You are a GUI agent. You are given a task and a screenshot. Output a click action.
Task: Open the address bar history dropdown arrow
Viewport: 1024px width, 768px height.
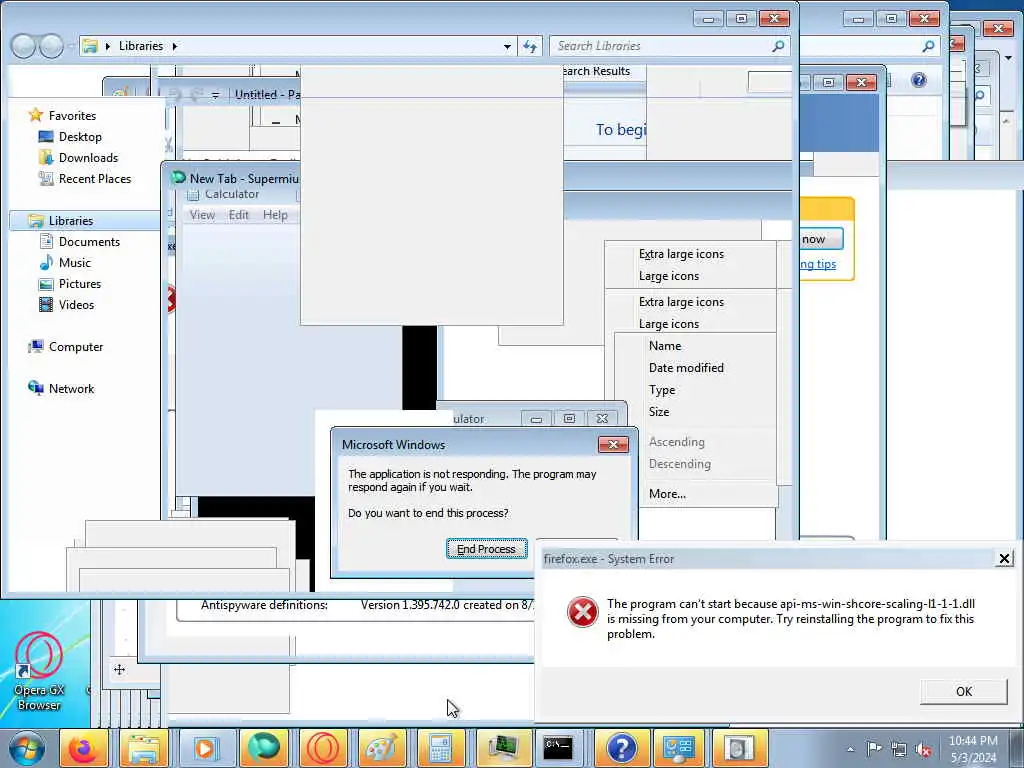click(x=507, y=46)
